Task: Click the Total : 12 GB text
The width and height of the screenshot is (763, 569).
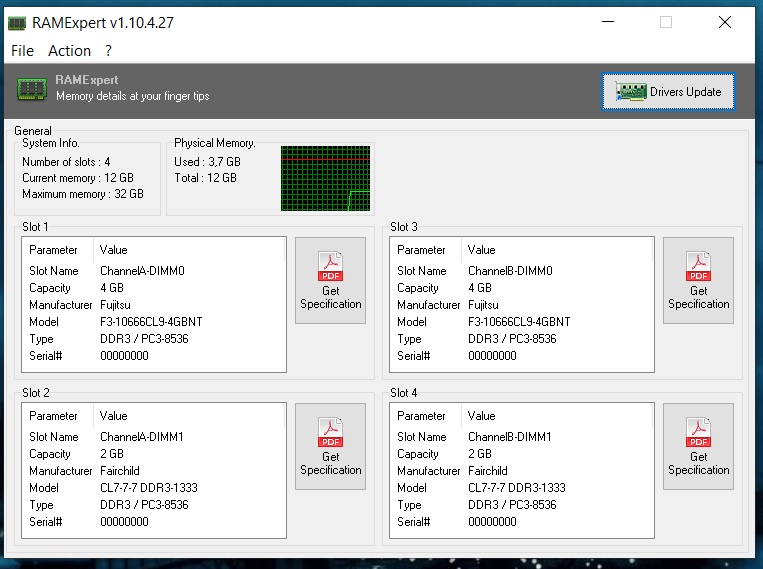Action: 205,178
